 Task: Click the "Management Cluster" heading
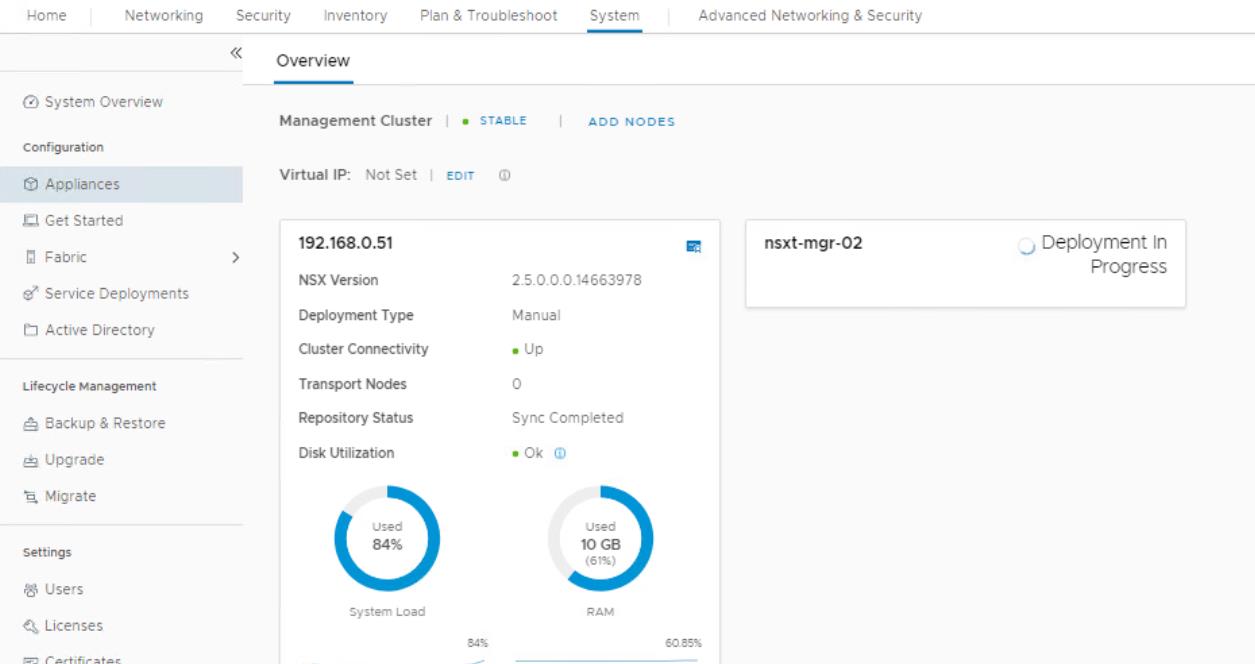tap(355, 121)
